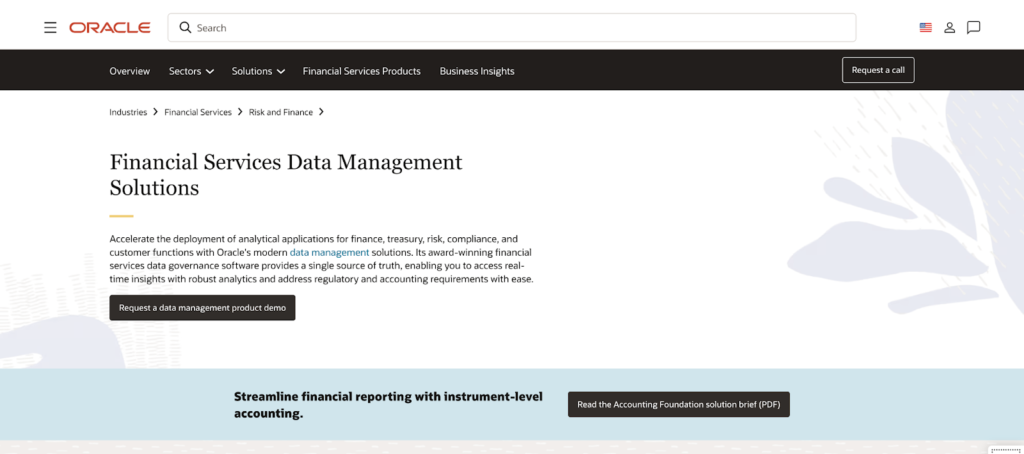Click the search magnifier icon
This screenshot has width=1024, height=454.
(x=185, y=27)
